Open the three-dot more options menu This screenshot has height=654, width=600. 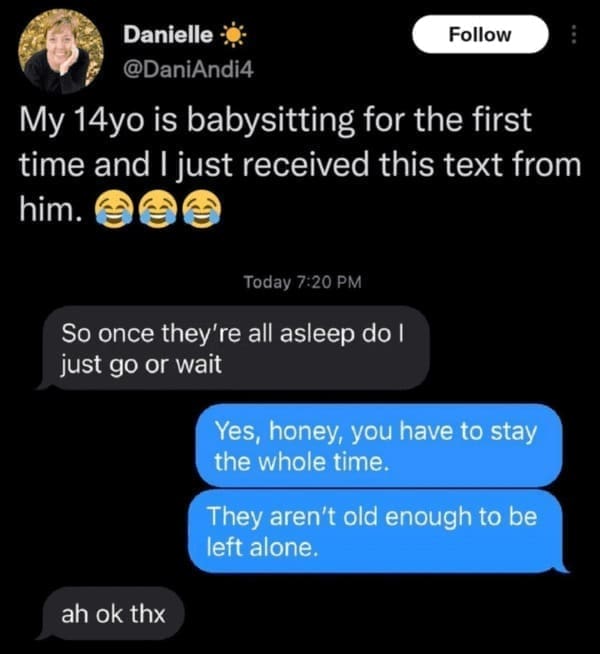point(574,35)
